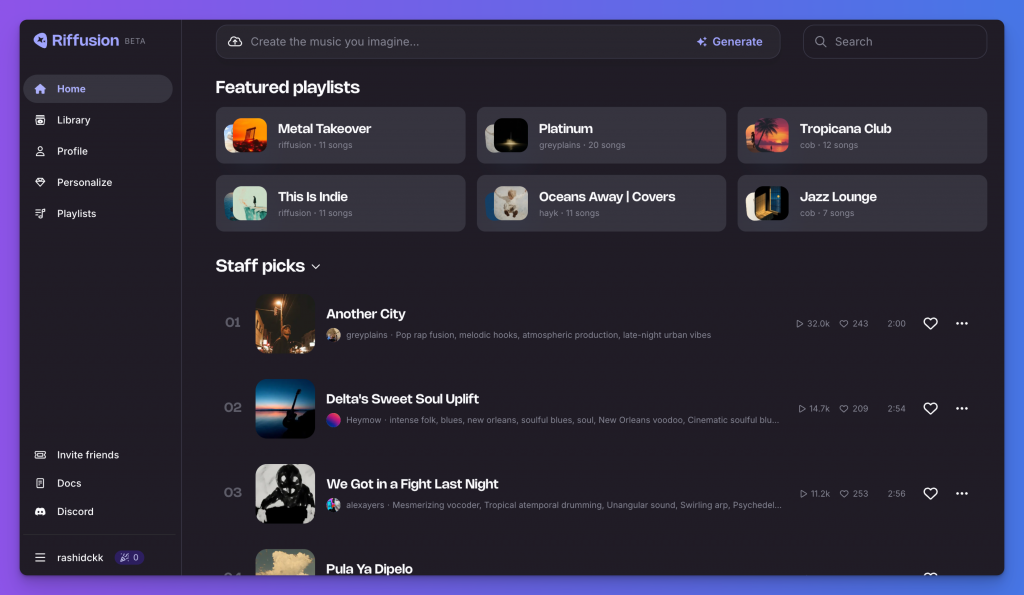Click We Got in a Fight Last Night cover
Viewport: 1024px width, 595px height.
coord(285,494)
